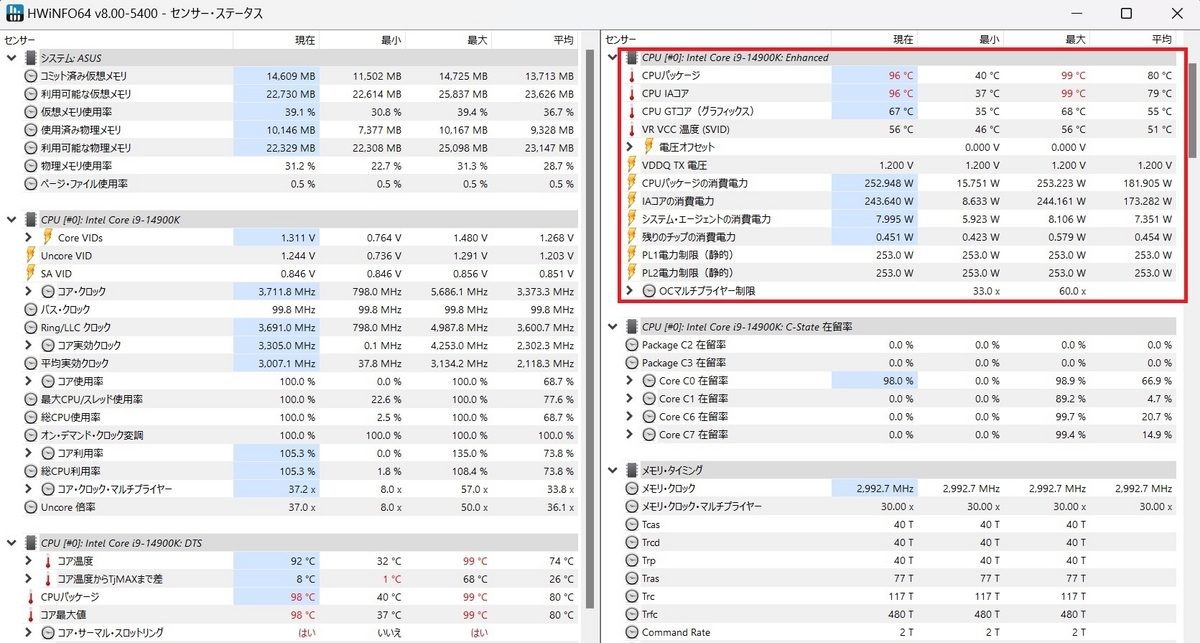Click the thermometer icon beside コア最大値

click(31, 615)
